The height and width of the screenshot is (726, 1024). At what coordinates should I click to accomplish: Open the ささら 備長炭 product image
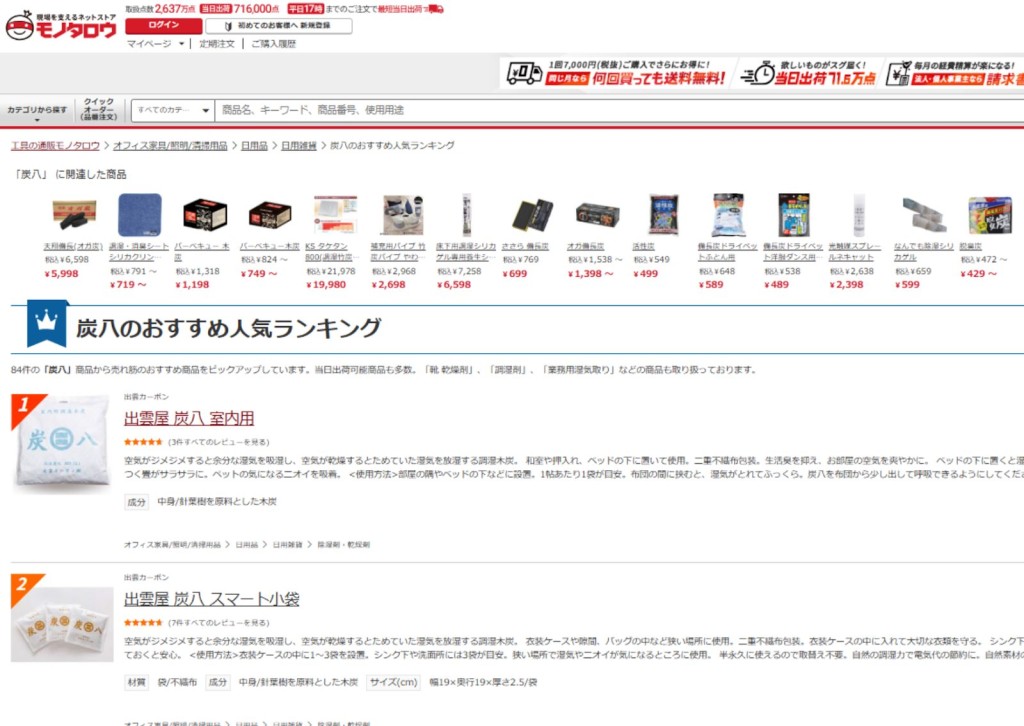point(532,215)
